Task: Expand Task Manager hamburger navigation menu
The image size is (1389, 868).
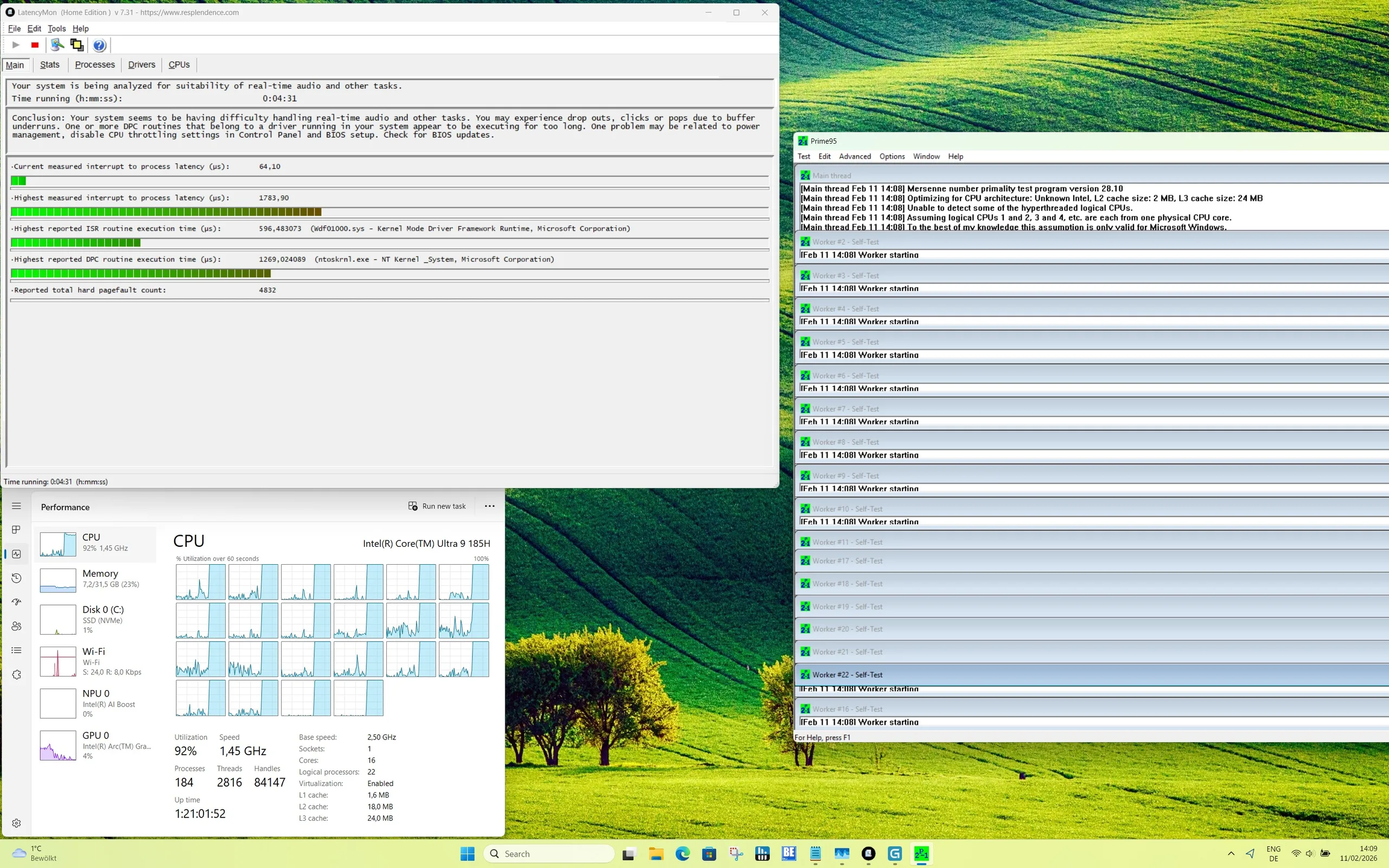Action: (16, 506)
